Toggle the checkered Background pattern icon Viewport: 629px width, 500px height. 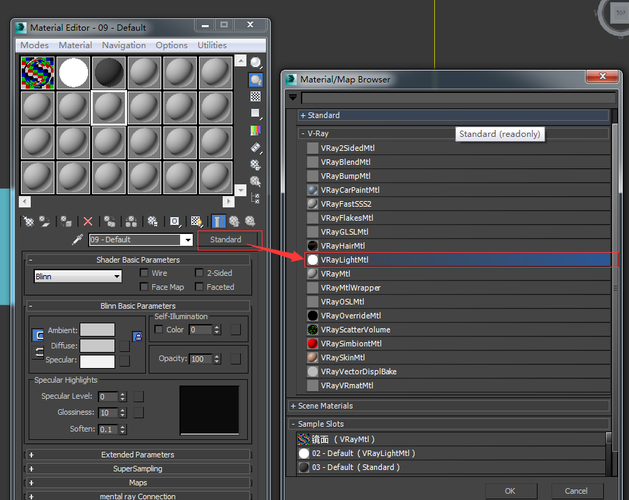pos(255,96)
